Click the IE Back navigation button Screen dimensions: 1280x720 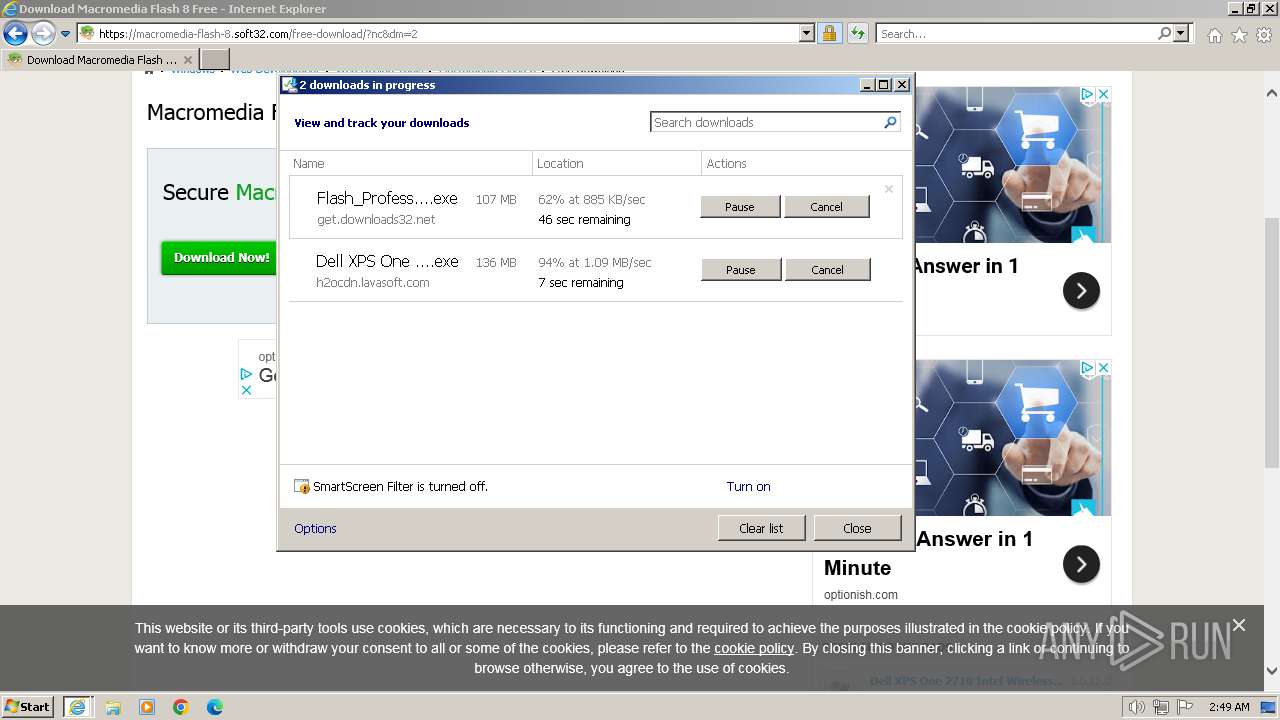15,34
